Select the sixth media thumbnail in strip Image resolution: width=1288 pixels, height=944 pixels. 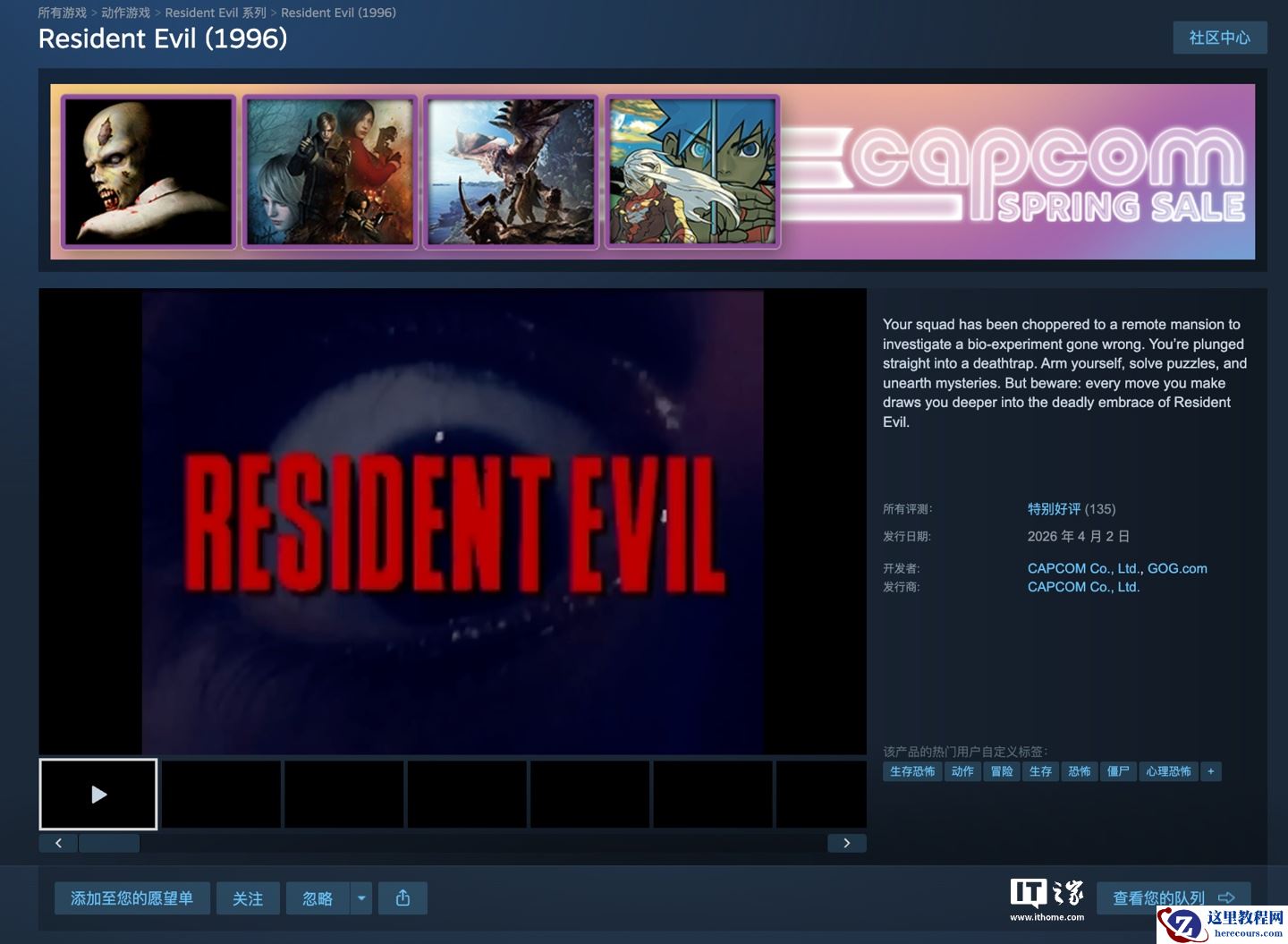[713, 795]
